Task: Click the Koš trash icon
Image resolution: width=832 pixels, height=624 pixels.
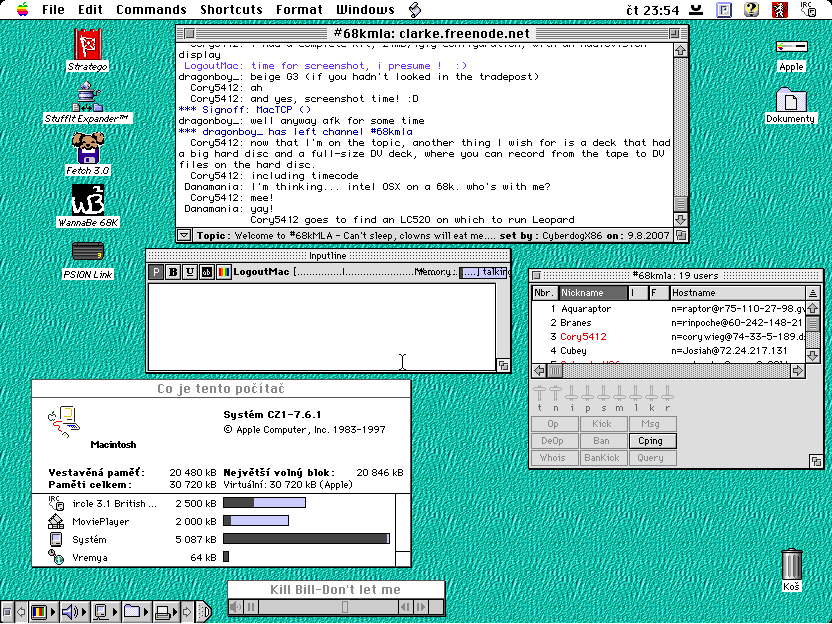Action: [x=791, y=564]
